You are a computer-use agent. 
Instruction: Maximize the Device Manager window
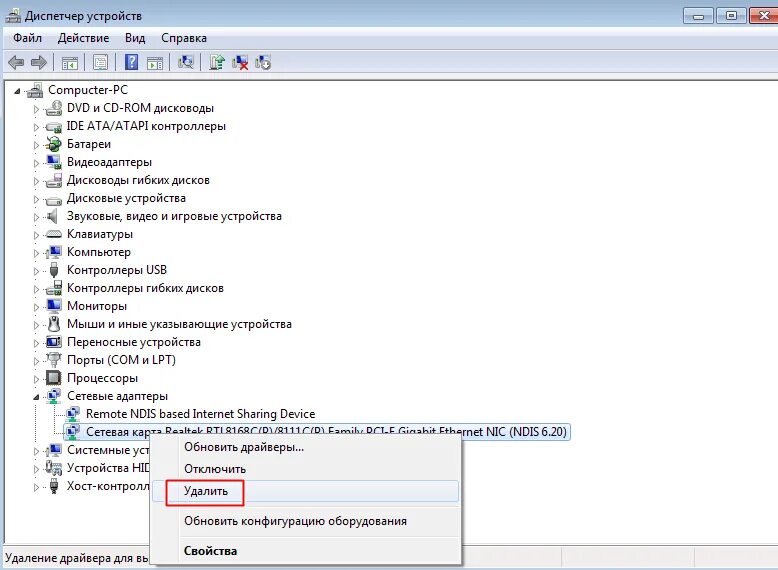(x=731, y=15)
